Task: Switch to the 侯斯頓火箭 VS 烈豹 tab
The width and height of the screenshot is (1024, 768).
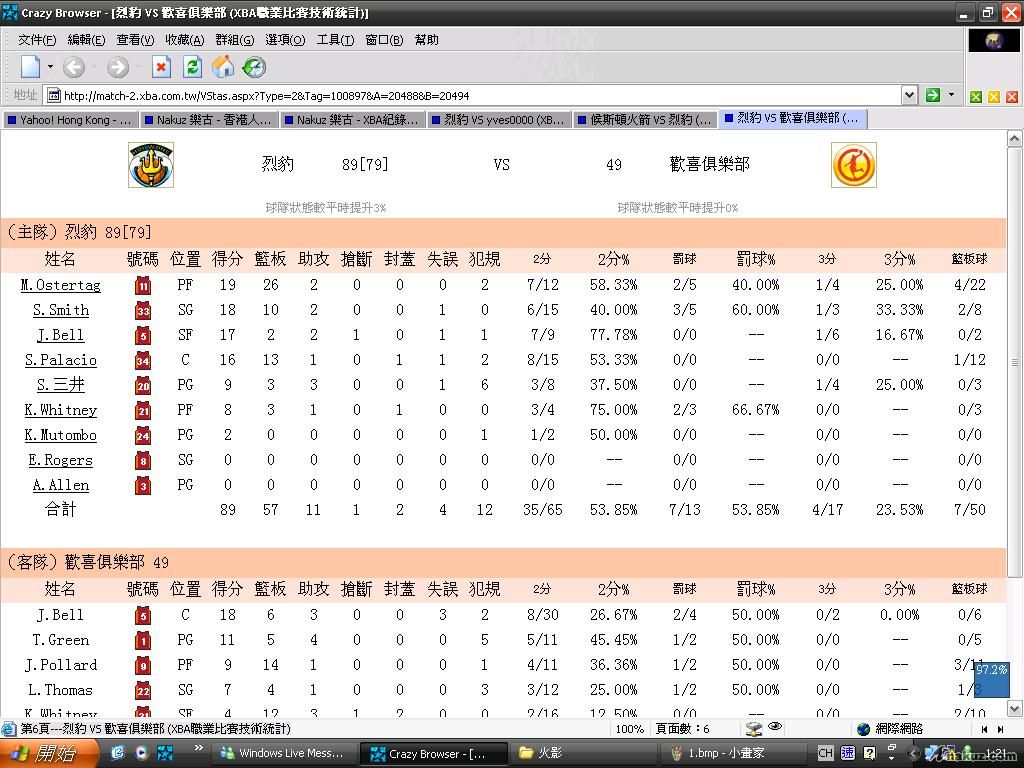Action: [x=645, y=120]
